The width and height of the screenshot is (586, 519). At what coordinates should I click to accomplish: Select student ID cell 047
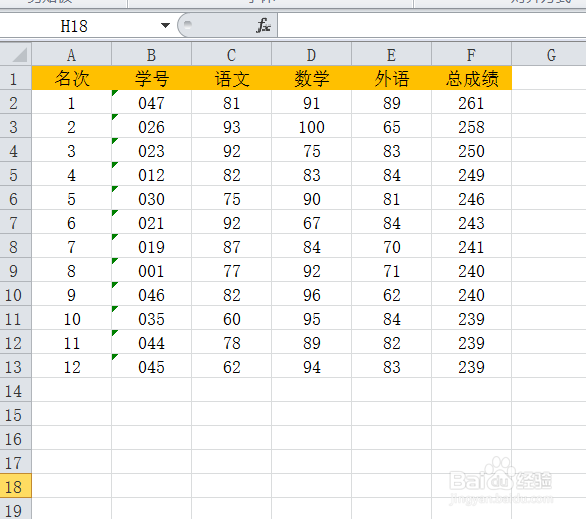(x=151, y=102)
